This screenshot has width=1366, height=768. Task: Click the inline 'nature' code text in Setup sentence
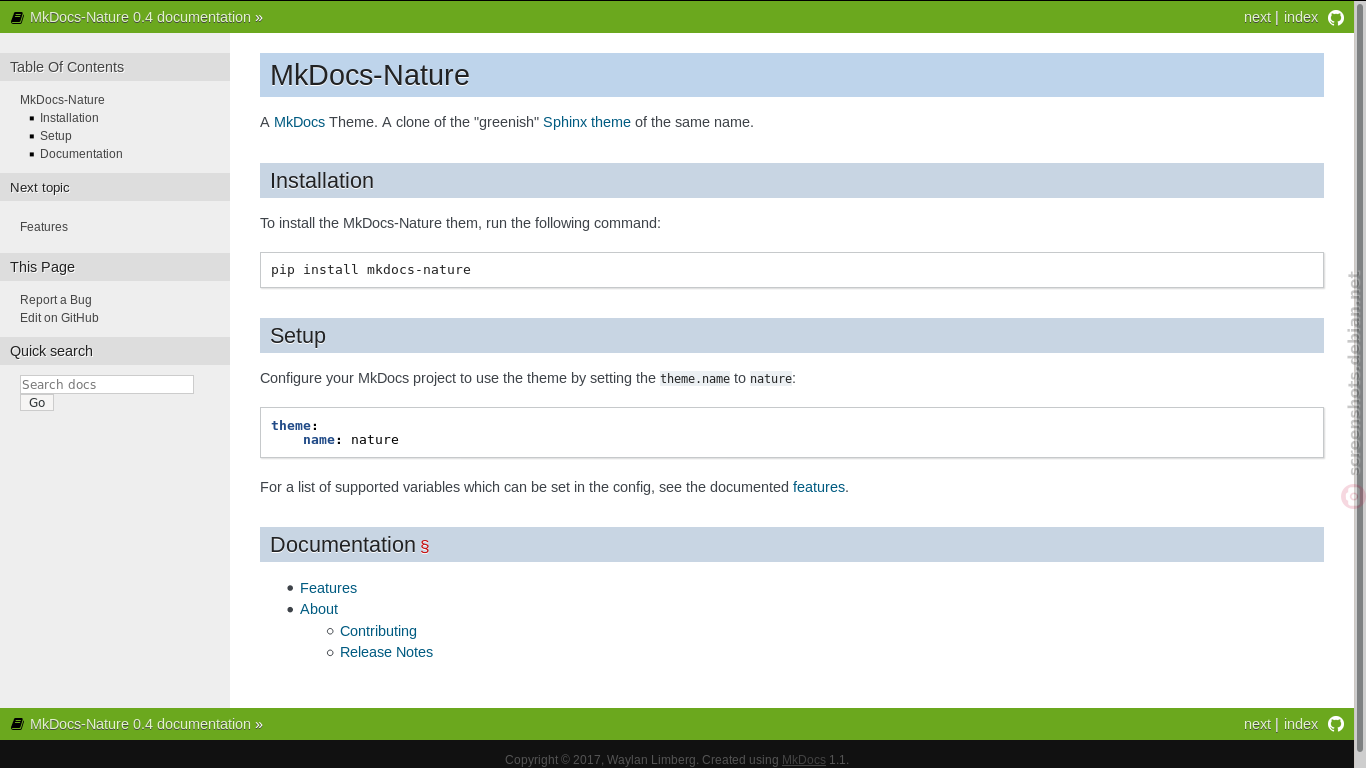click(771, 379)
